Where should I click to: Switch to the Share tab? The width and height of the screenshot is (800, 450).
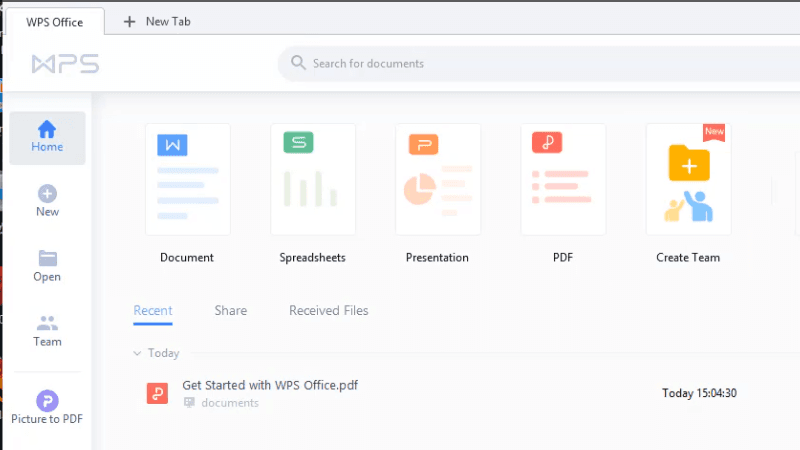tap(230, 311)
